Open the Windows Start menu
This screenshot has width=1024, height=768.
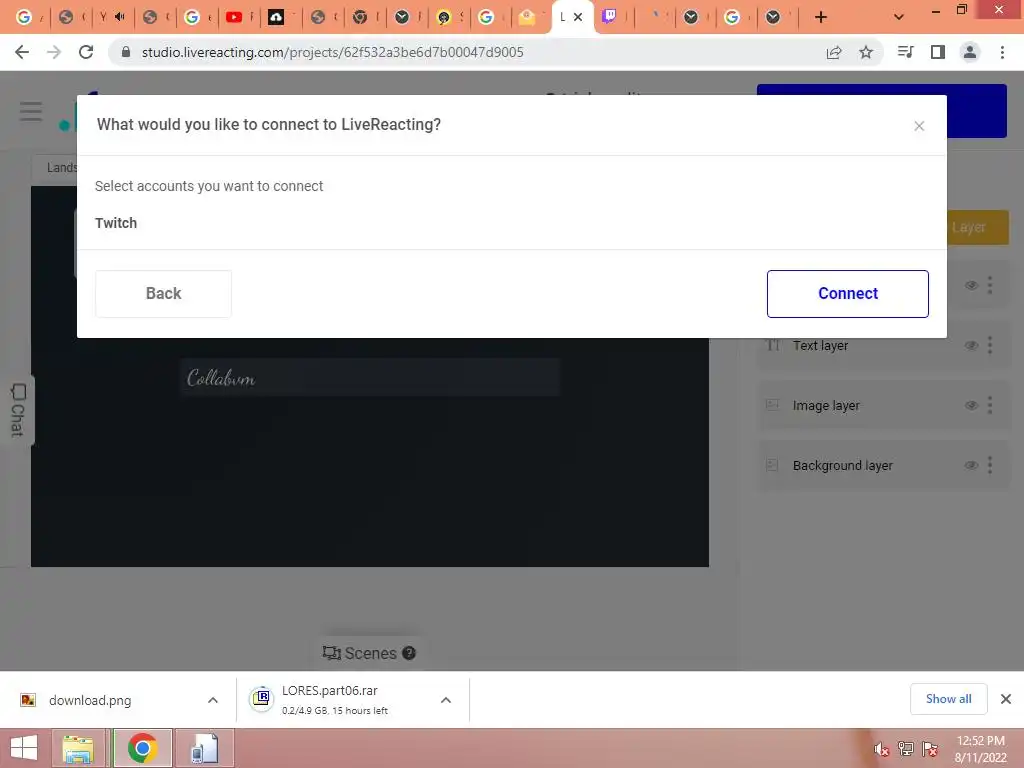(24, 748)
